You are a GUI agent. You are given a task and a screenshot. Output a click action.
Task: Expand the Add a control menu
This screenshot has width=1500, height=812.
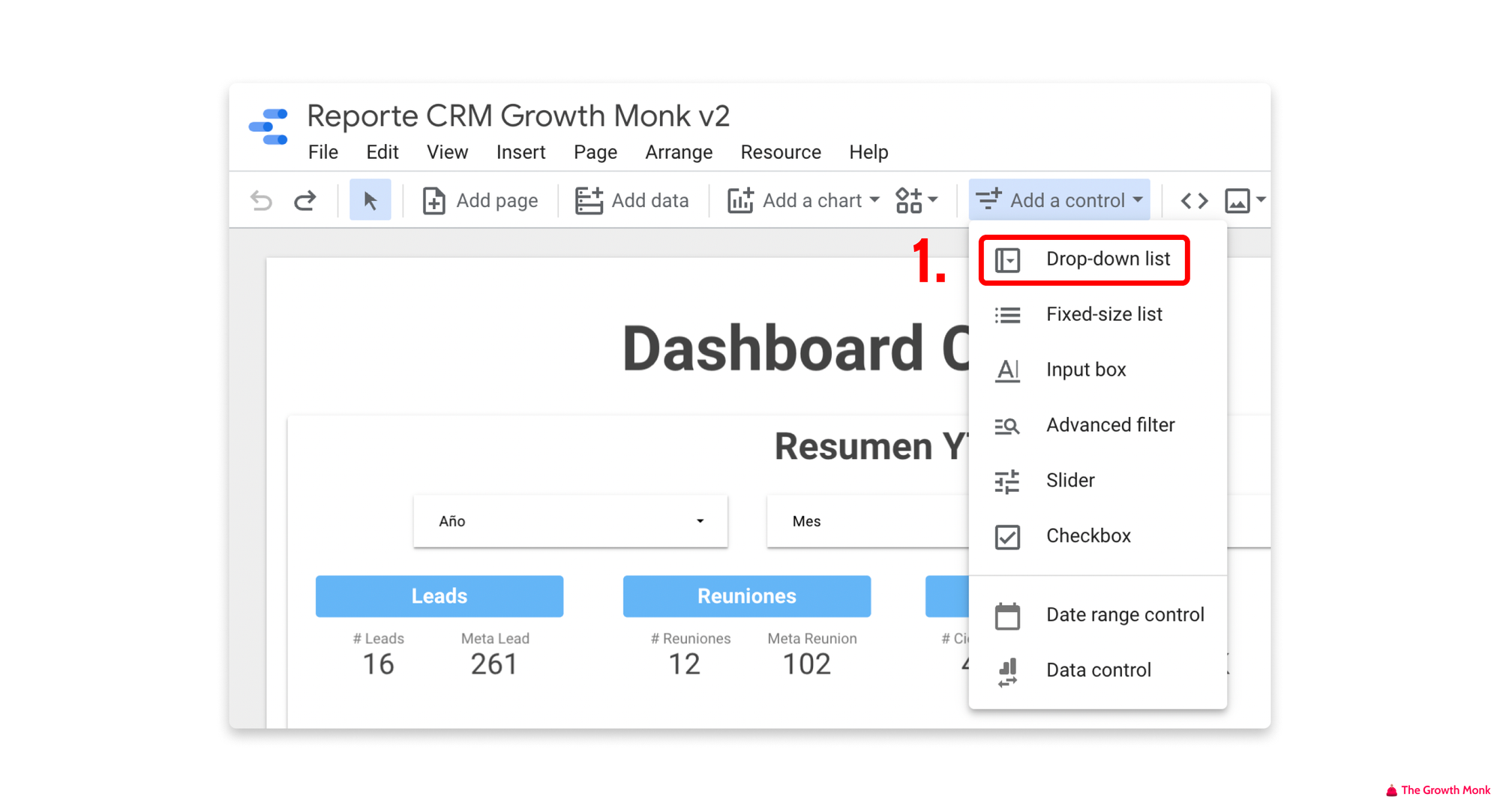pyautogui.click(x=1056, y=200)
